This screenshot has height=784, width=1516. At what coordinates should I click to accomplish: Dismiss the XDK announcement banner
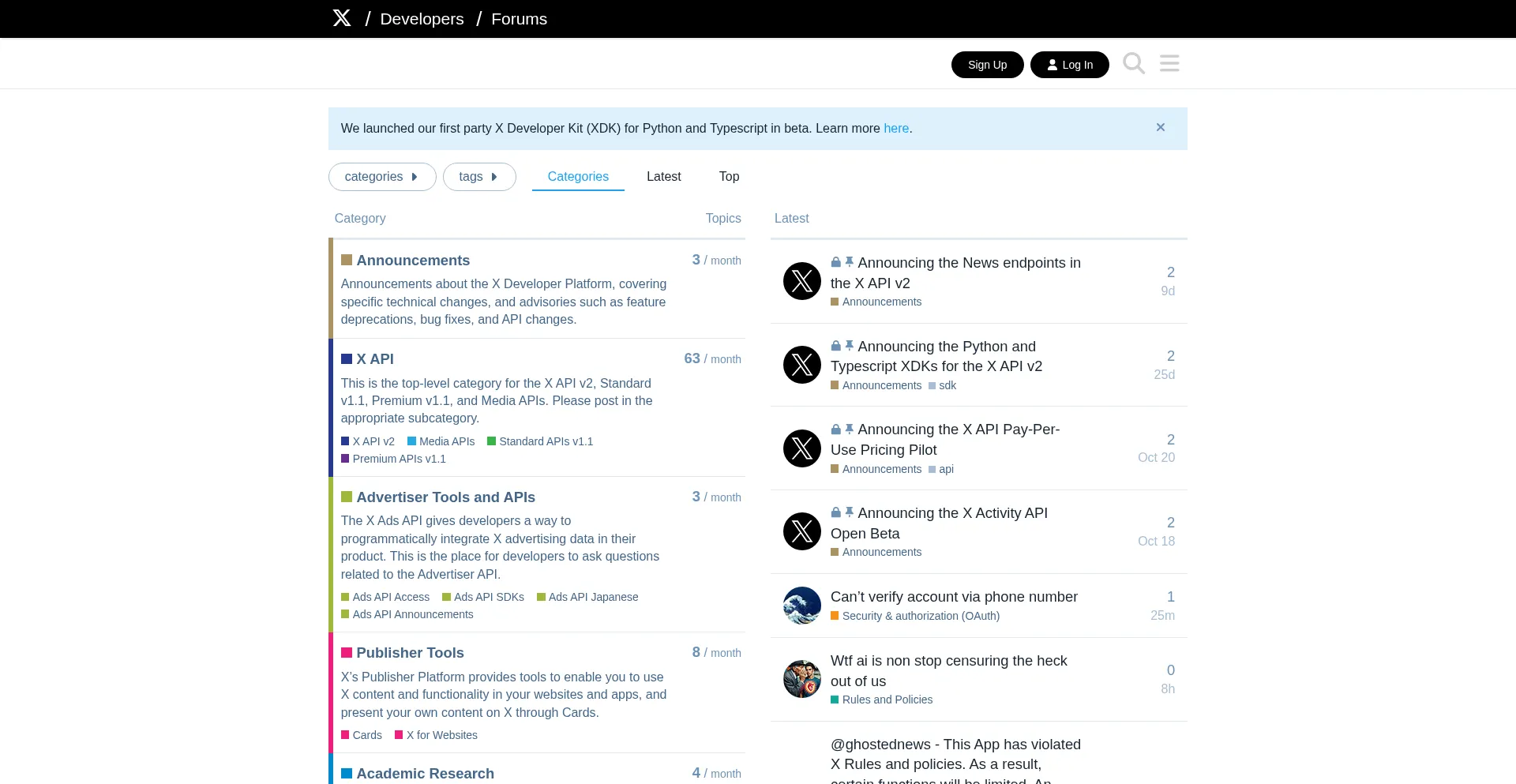(x=1161, y=127)
